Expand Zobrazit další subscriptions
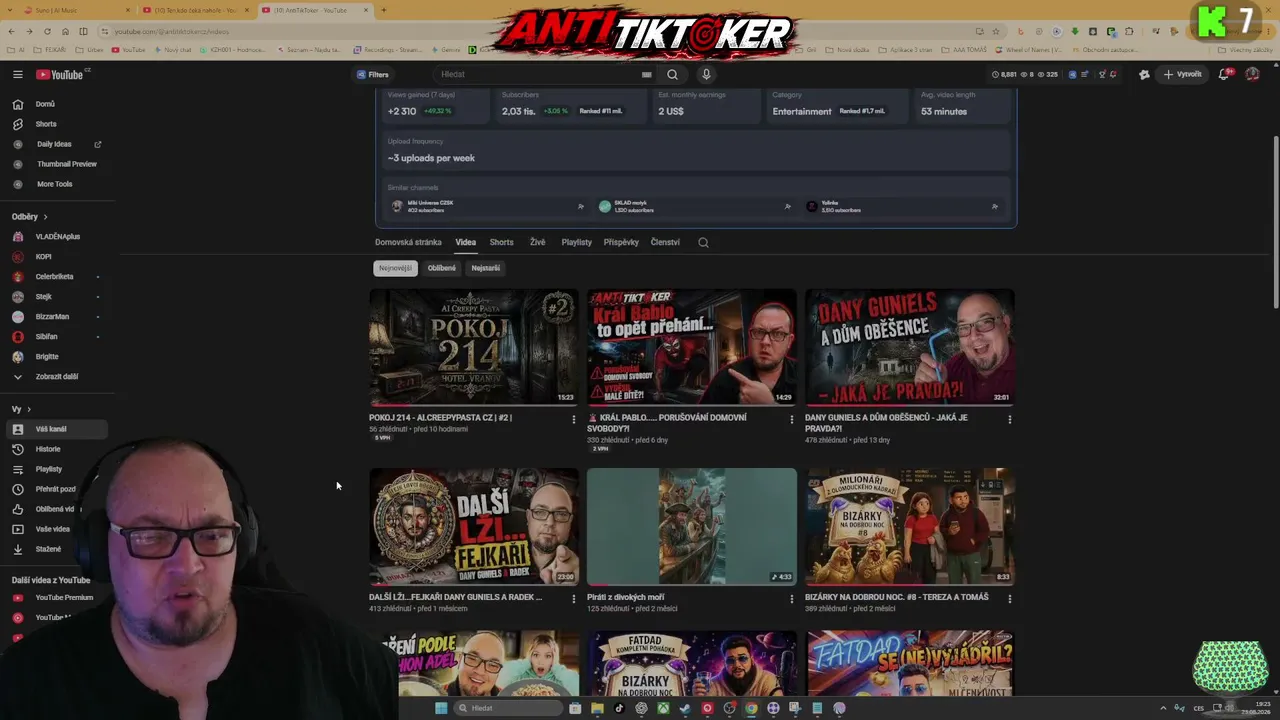Viewport: 1280px width, 720px height. point(55,377)
